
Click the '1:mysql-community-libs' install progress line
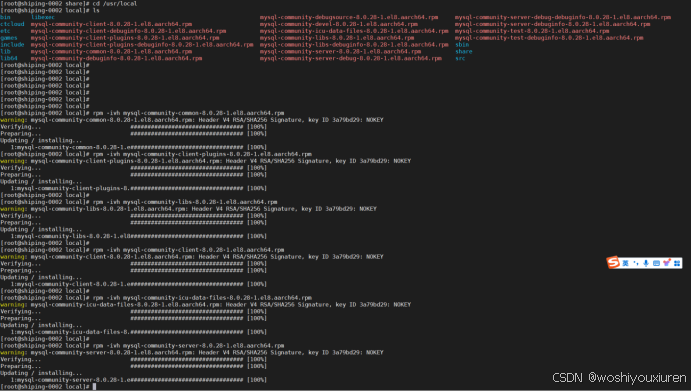coord(139,236)
